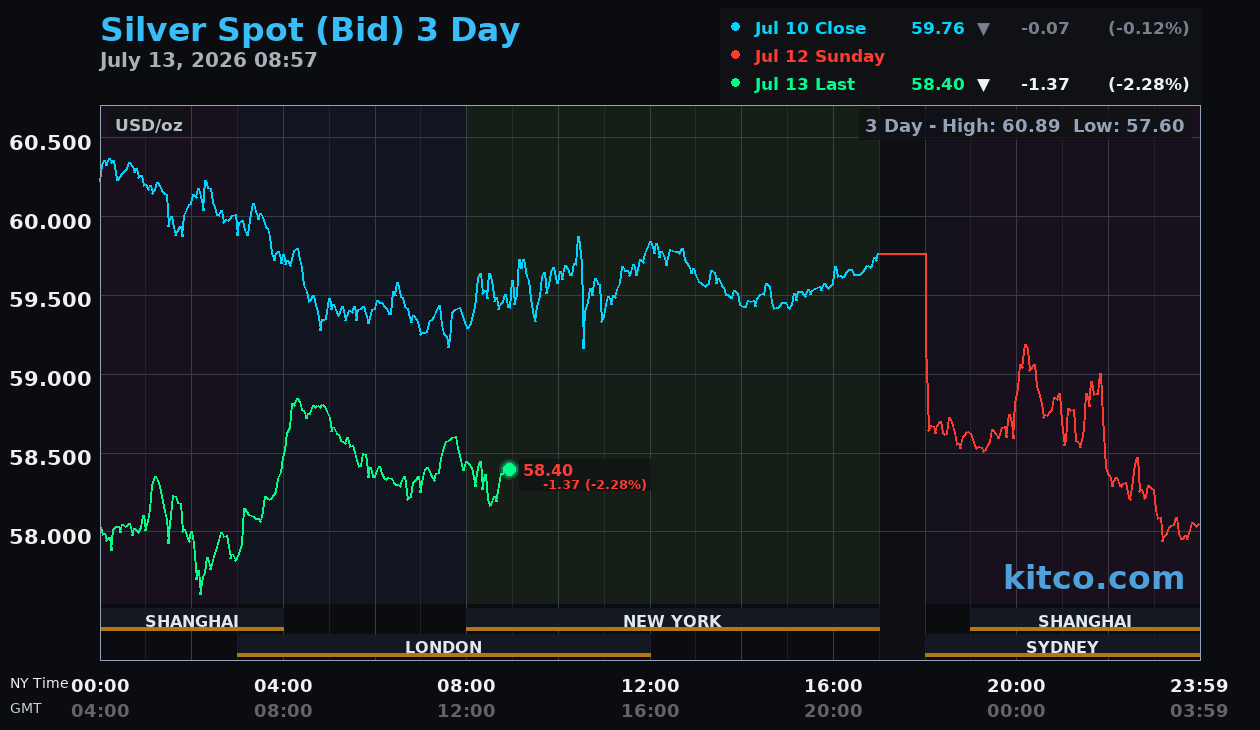Screen dimensions: 1260x730
Task: Click the 60.500 price axis label
Action: [x=50, y=142]
